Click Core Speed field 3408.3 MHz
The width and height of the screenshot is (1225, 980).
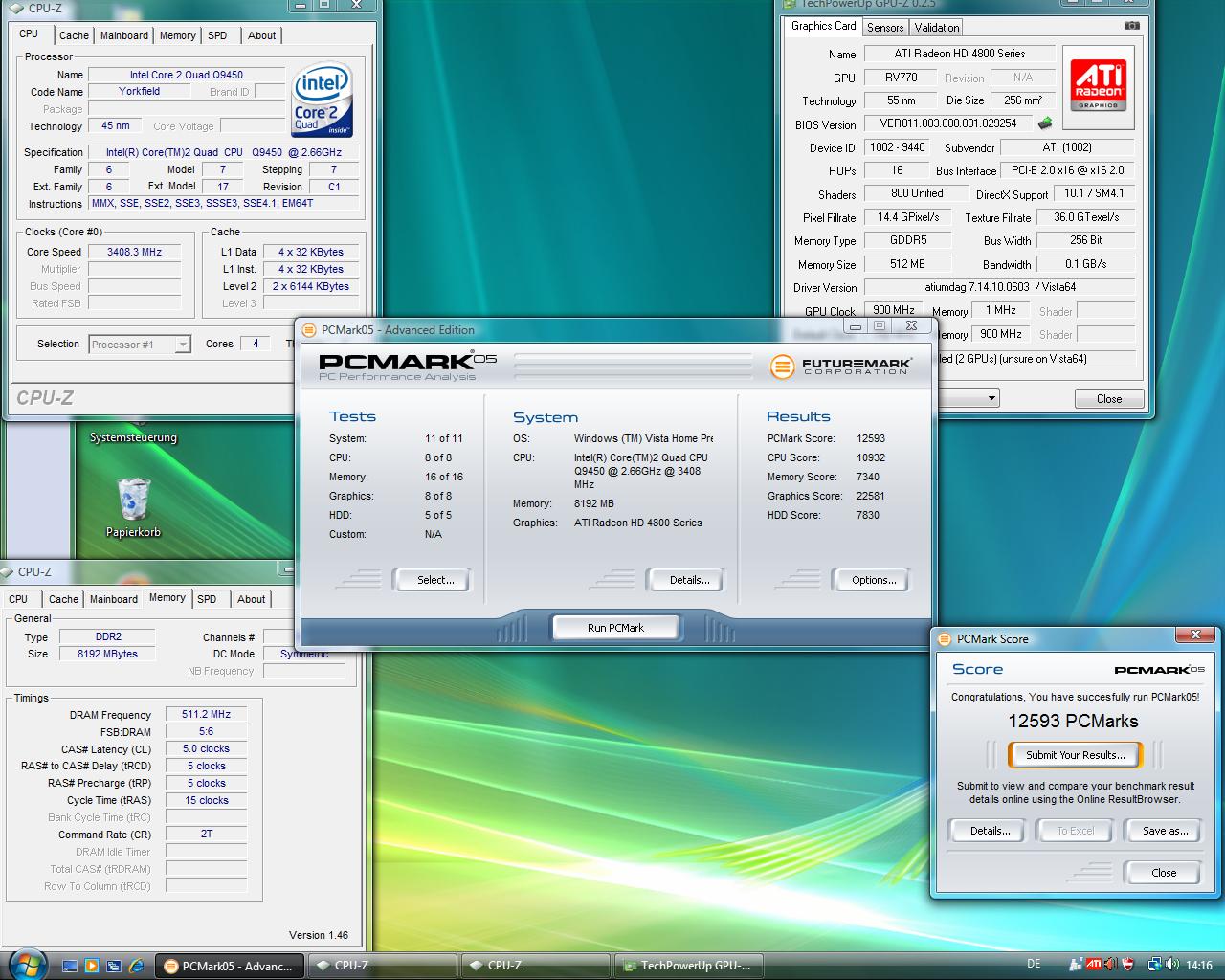click(x=134, y=252)
